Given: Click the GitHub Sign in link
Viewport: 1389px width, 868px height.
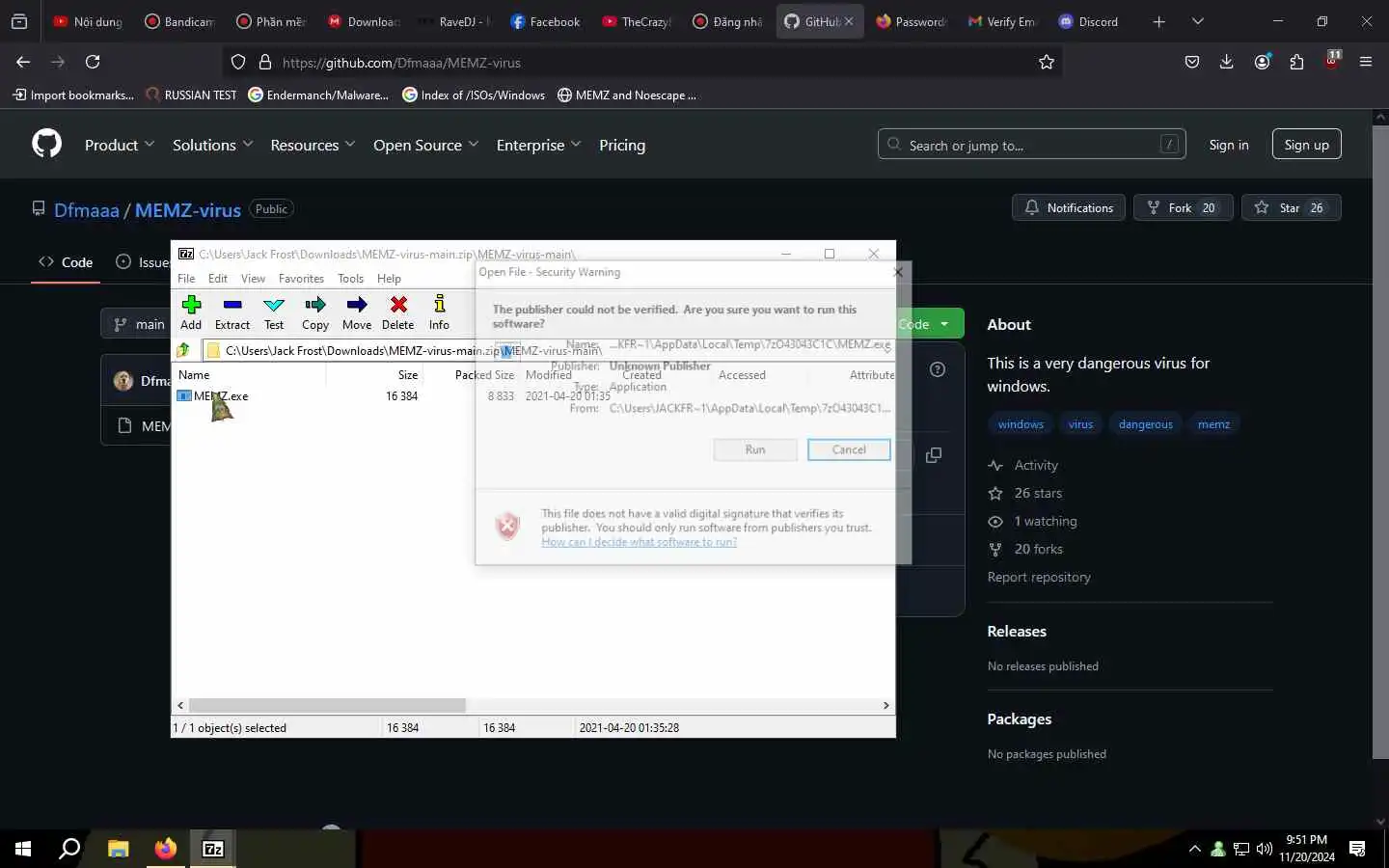Looking at the screenshot, I should [x=1229, y=145].
